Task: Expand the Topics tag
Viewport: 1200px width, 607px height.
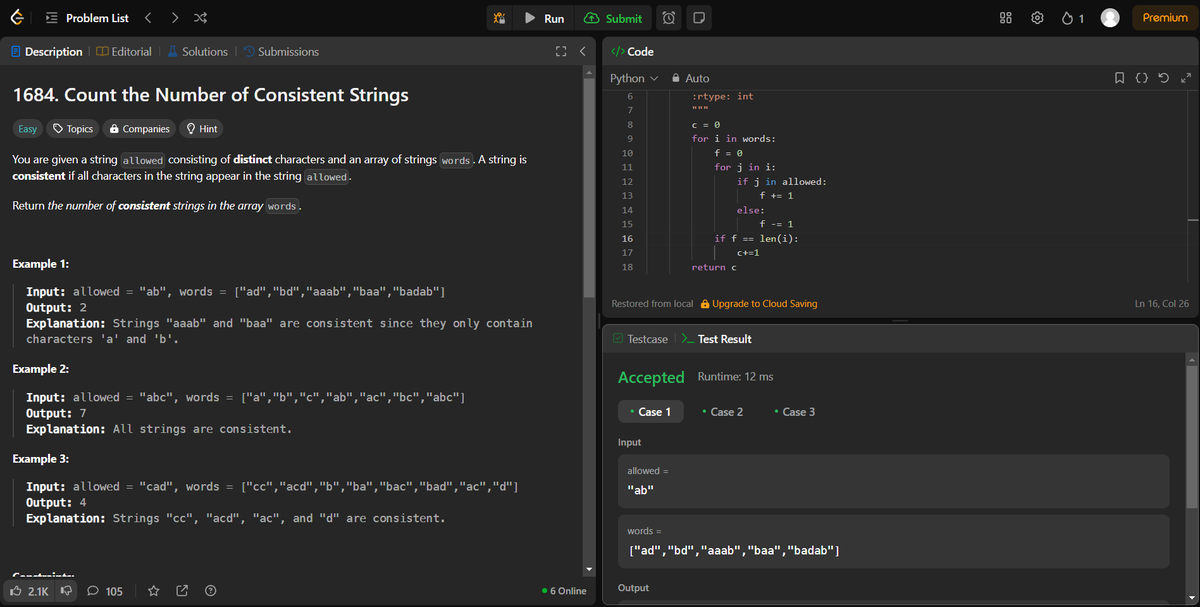Action: coord(73,128)
